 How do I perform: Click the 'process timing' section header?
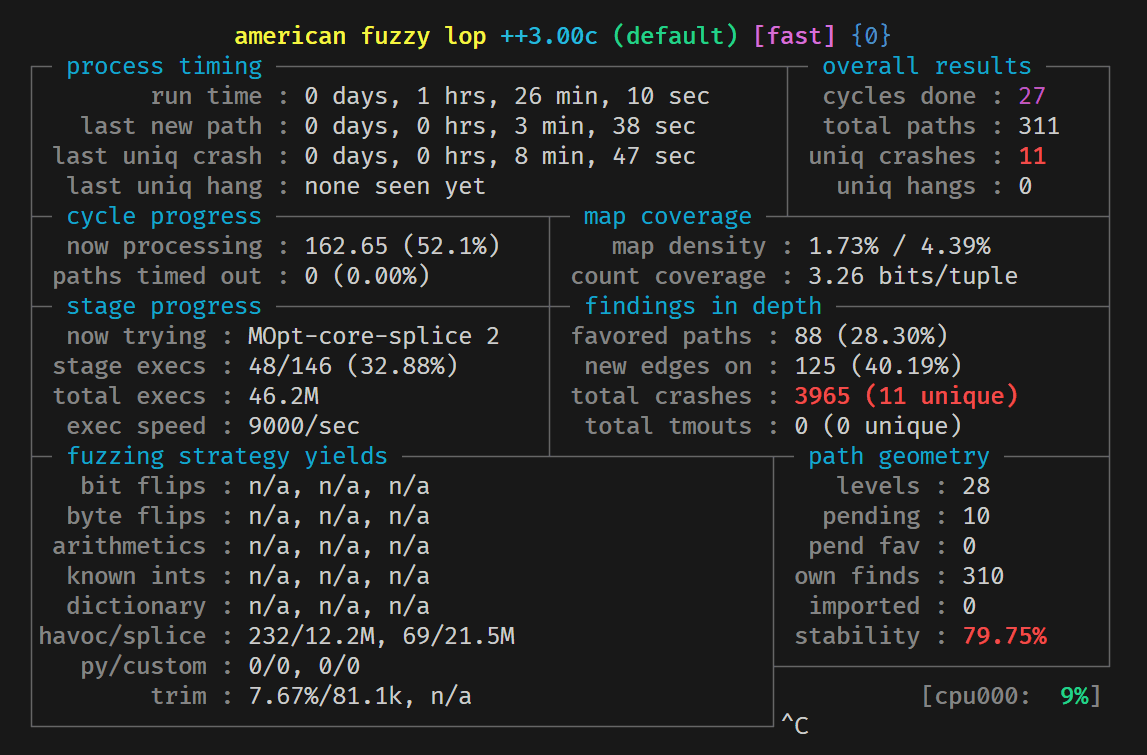point(164,66)
